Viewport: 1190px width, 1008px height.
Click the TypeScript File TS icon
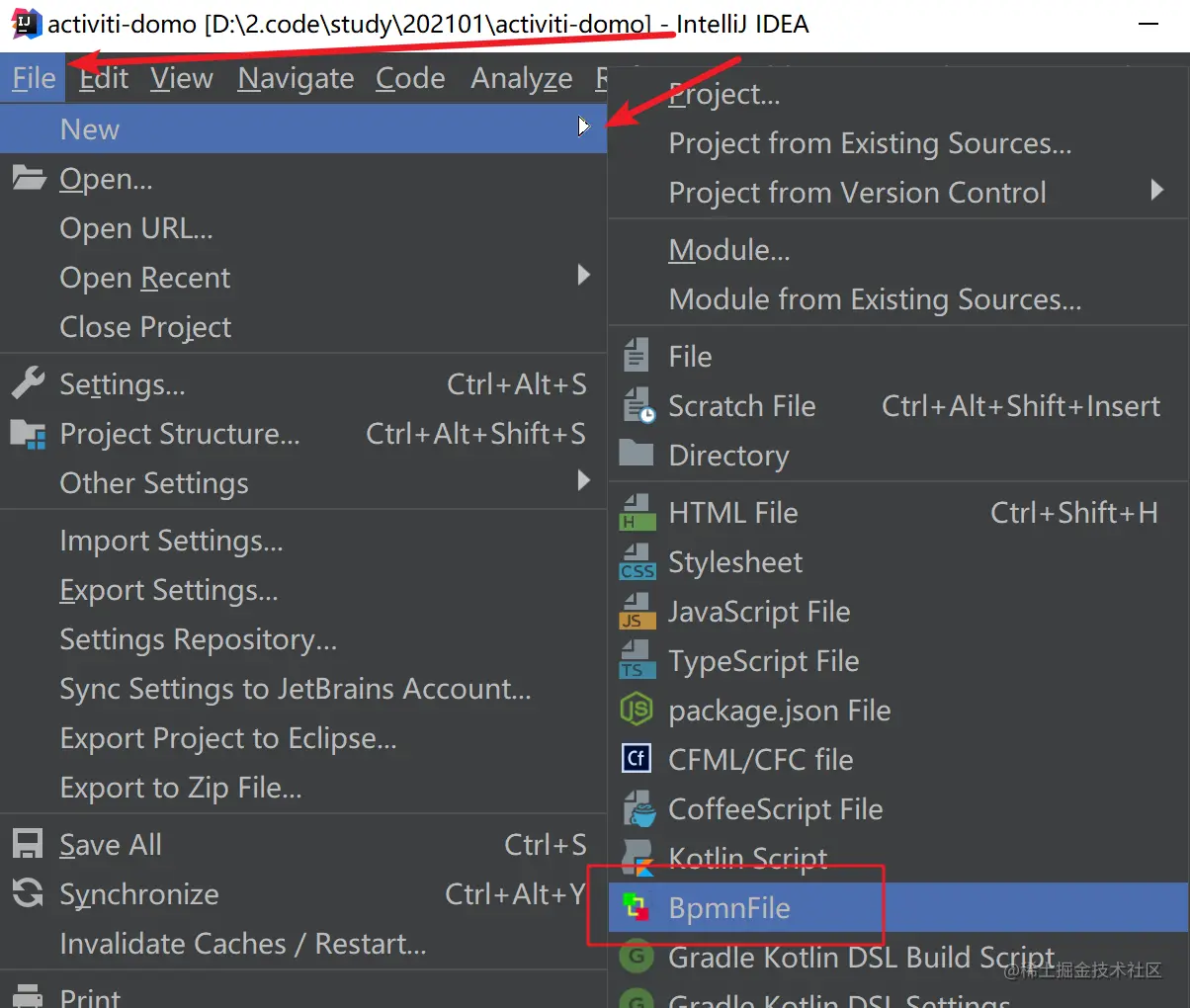(x=637, y=661)
